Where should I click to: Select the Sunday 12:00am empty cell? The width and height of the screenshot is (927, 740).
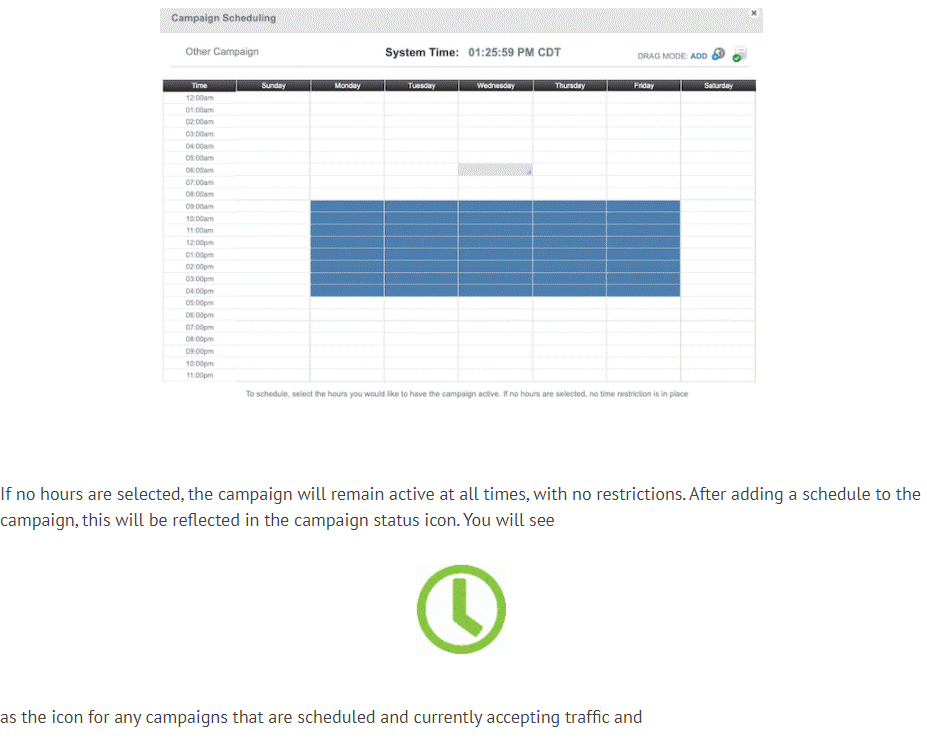pyautogui.click(x=273, y=98)
